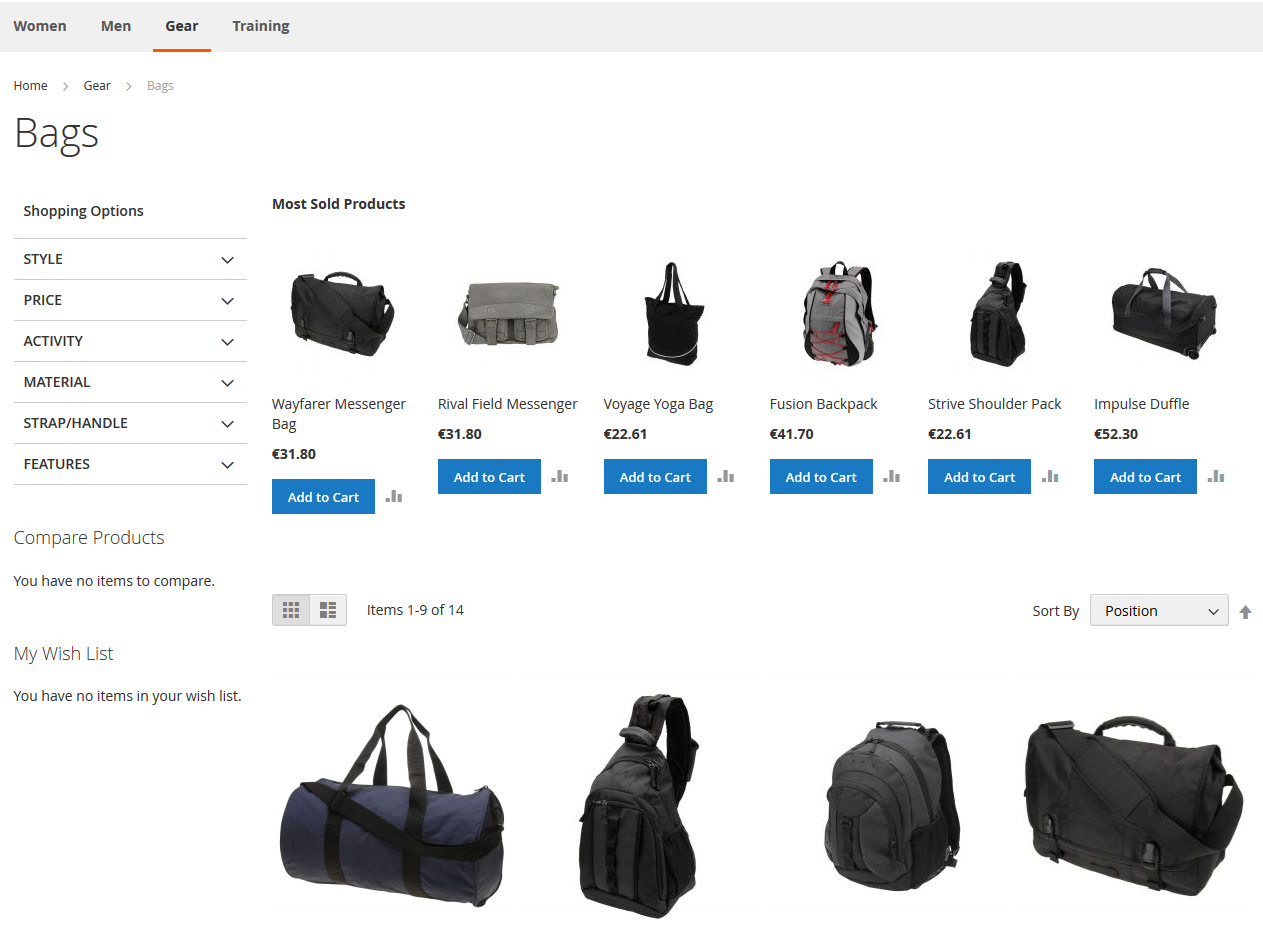Set descending sort direction arrow

coord(1245,612)
